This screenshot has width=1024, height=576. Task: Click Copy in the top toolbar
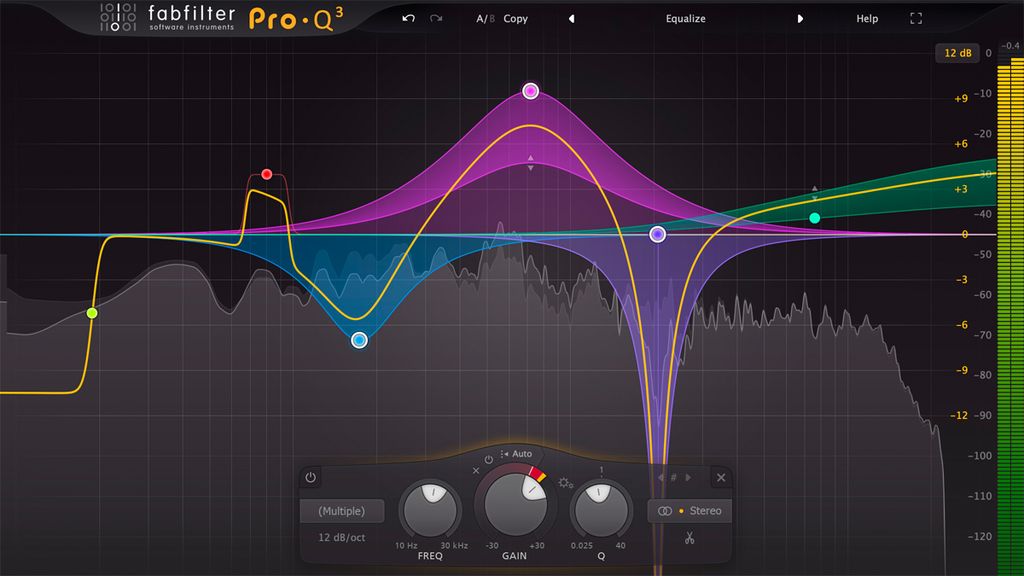[x=515, y=18]
